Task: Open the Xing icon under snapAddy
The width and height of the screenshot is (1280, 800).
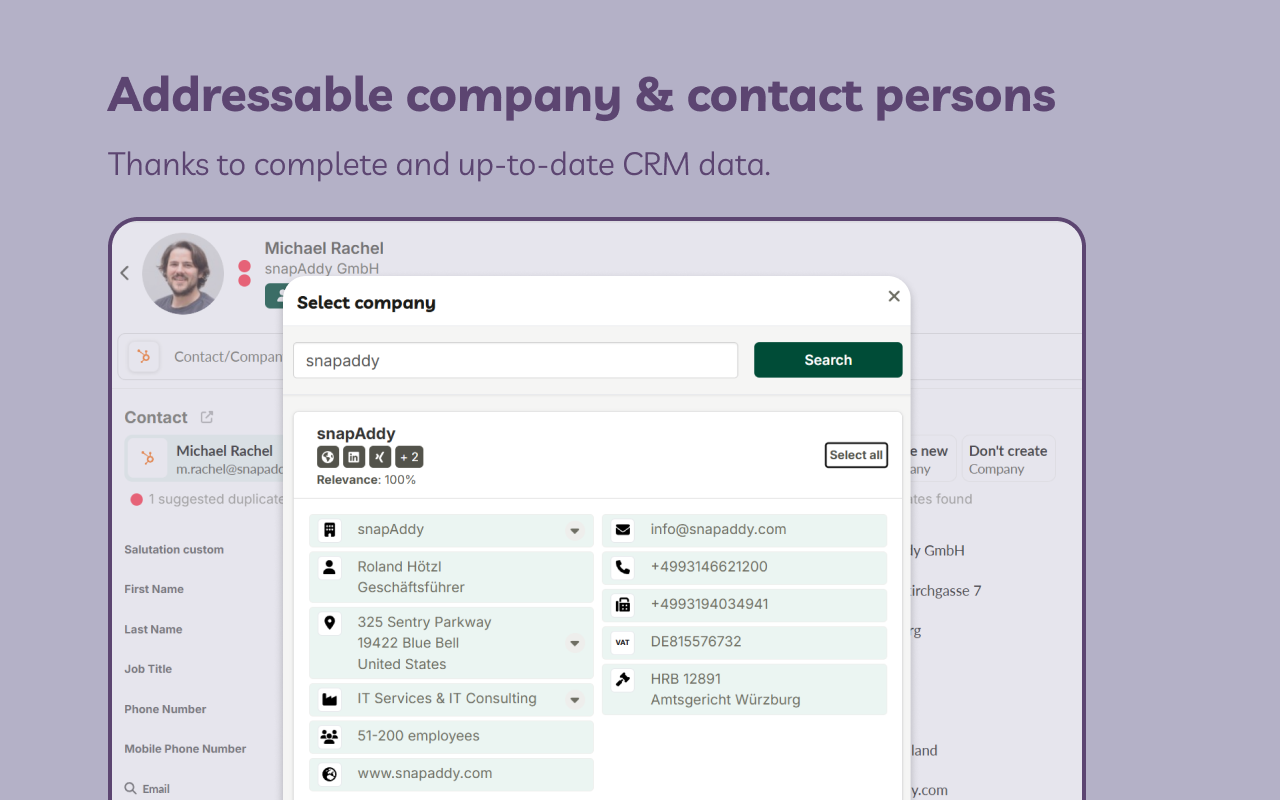Action: pyautogui.click(x=380, y=457)
